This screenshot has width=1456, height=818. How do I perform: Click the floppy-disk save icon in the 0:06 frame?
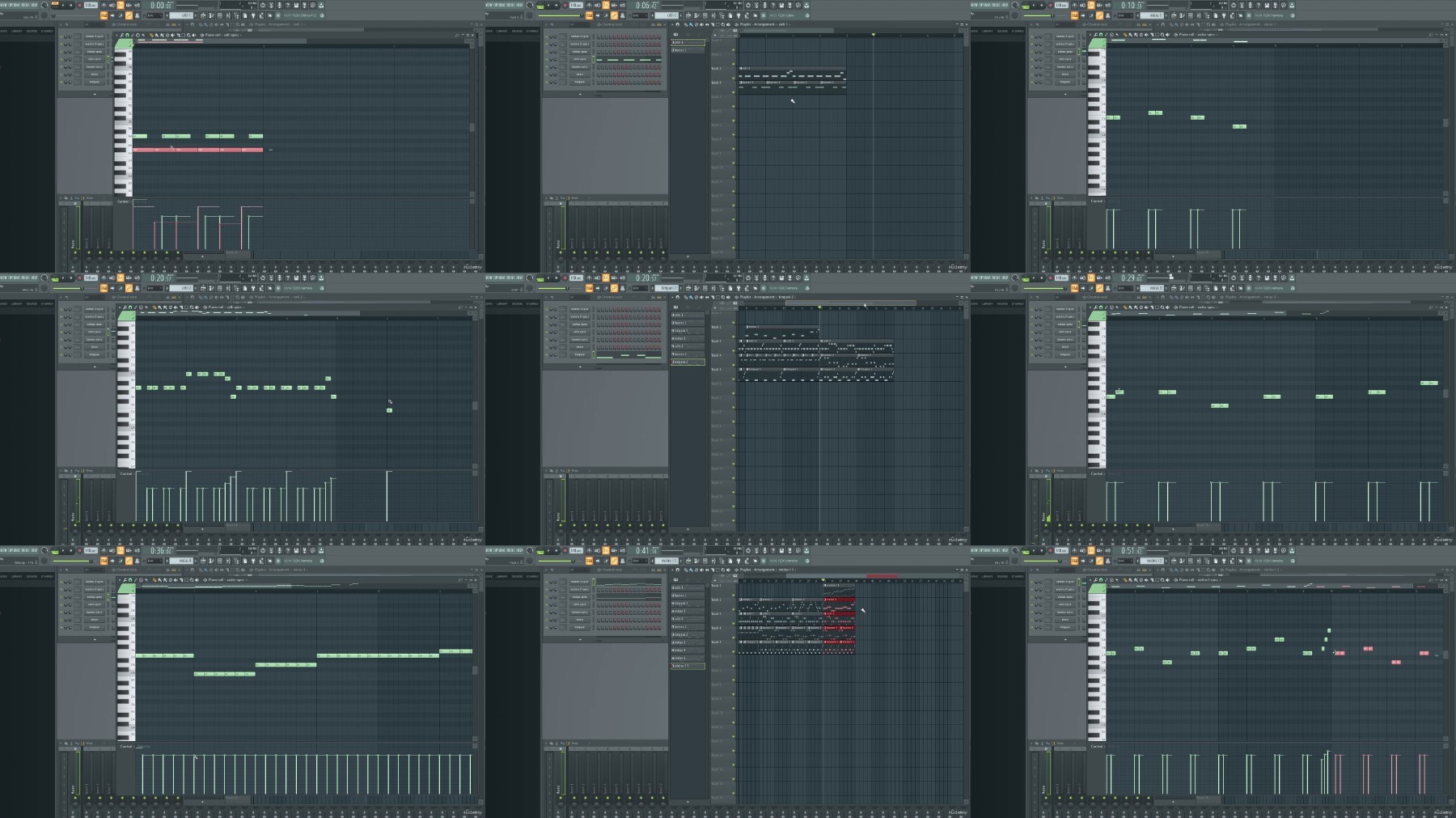point(782,6)
